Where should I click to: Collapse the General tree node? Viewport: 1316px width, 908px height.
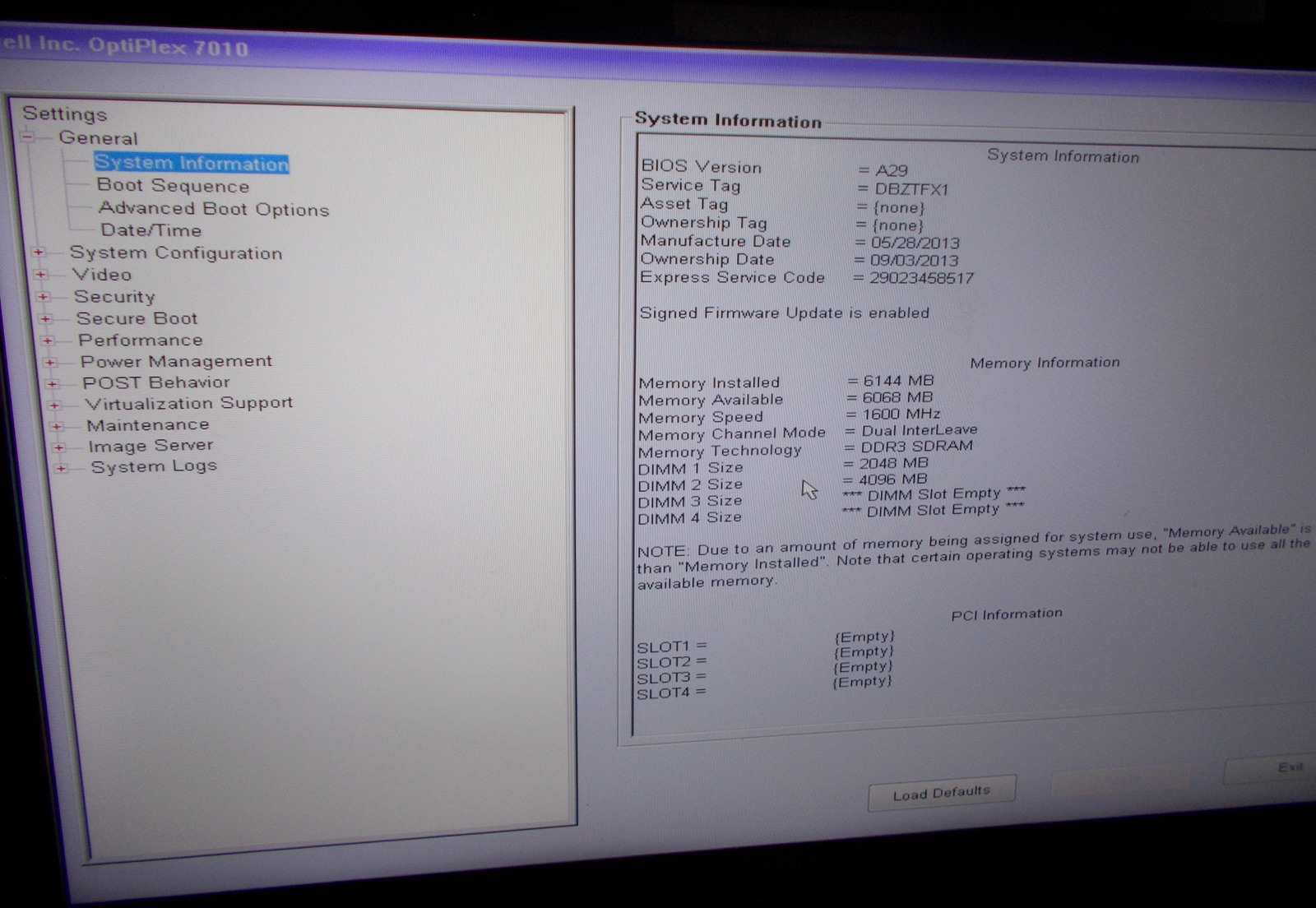pyautogui.click(x=29, y=137)
